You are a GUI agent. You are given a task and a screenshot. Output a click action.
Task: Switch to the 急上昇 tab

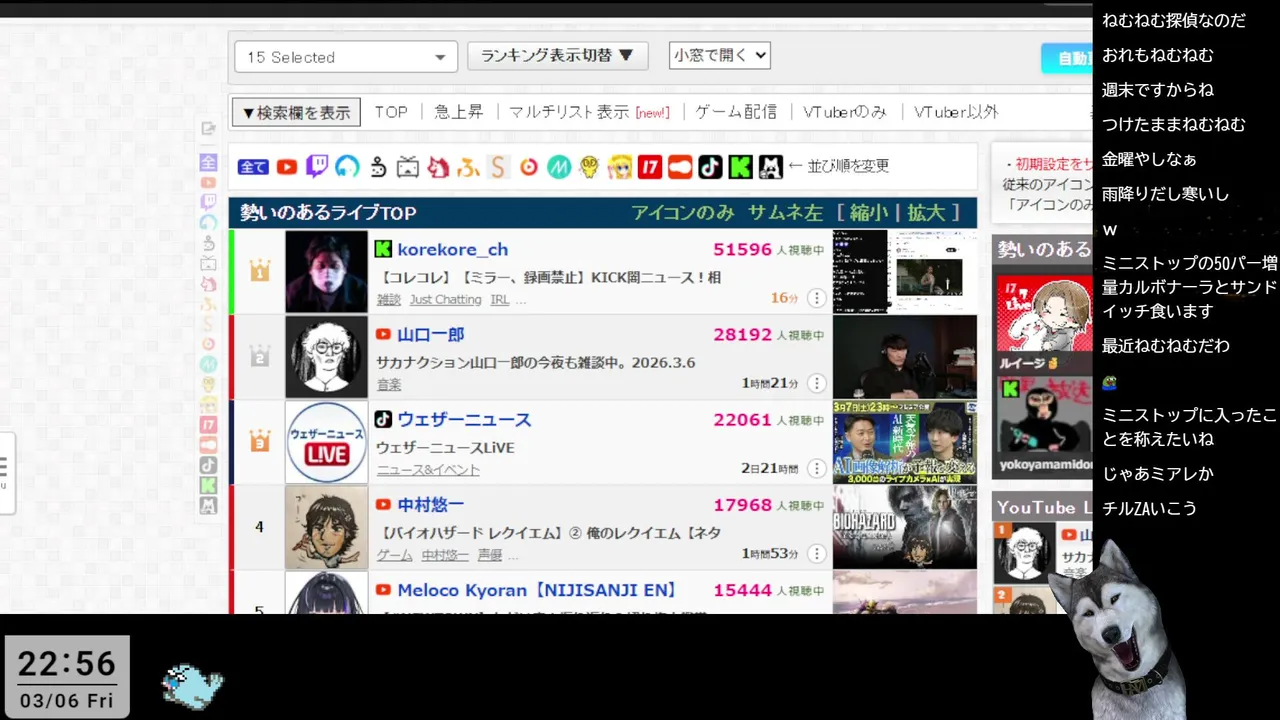pos(459,112)
